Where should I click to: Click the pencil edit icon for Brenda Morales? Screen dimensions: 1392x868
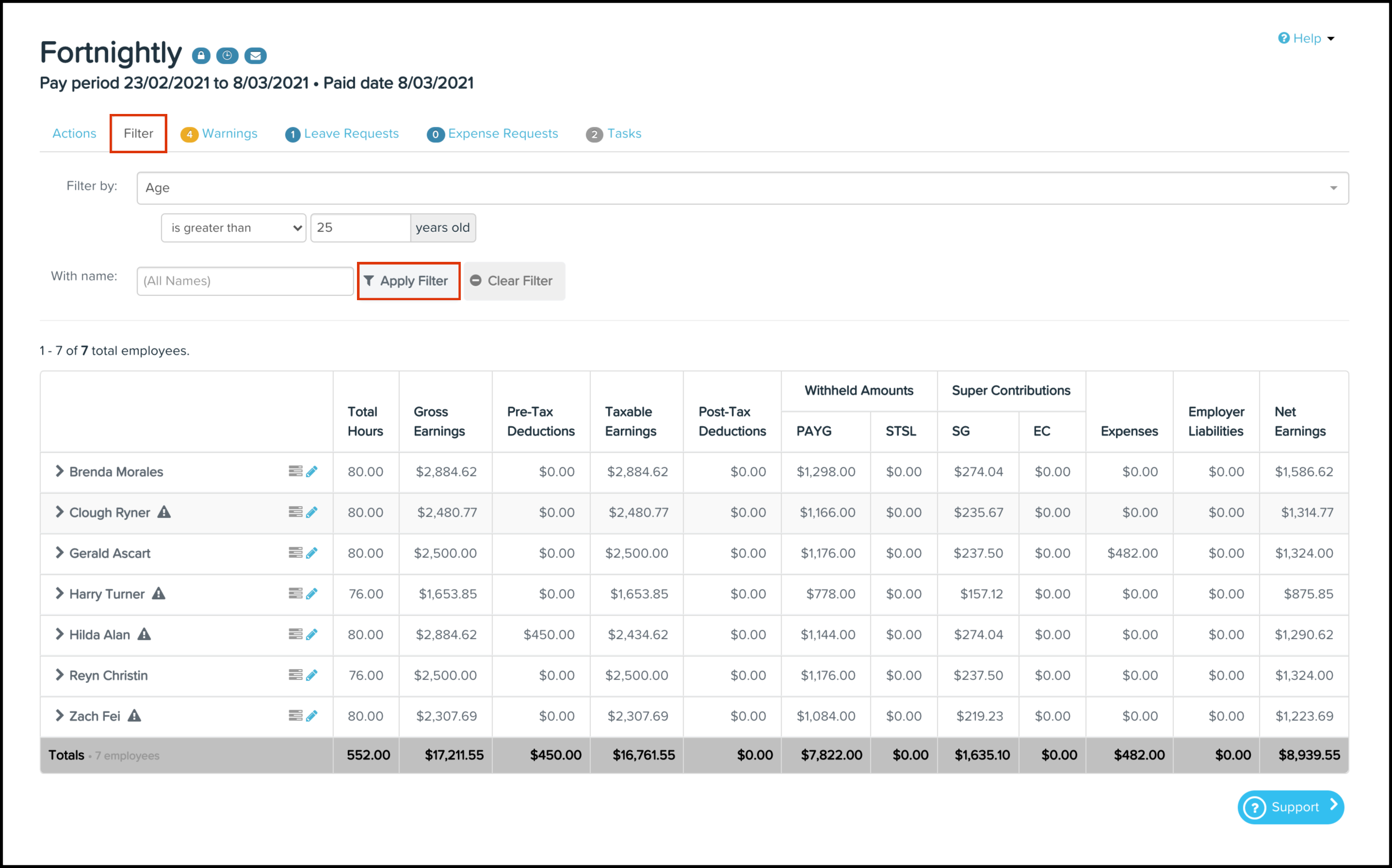(312, 471)
